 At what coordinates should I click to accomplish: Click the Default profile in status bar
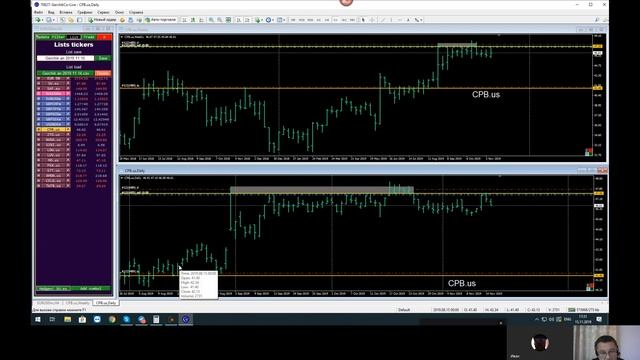tap(404, 310)
